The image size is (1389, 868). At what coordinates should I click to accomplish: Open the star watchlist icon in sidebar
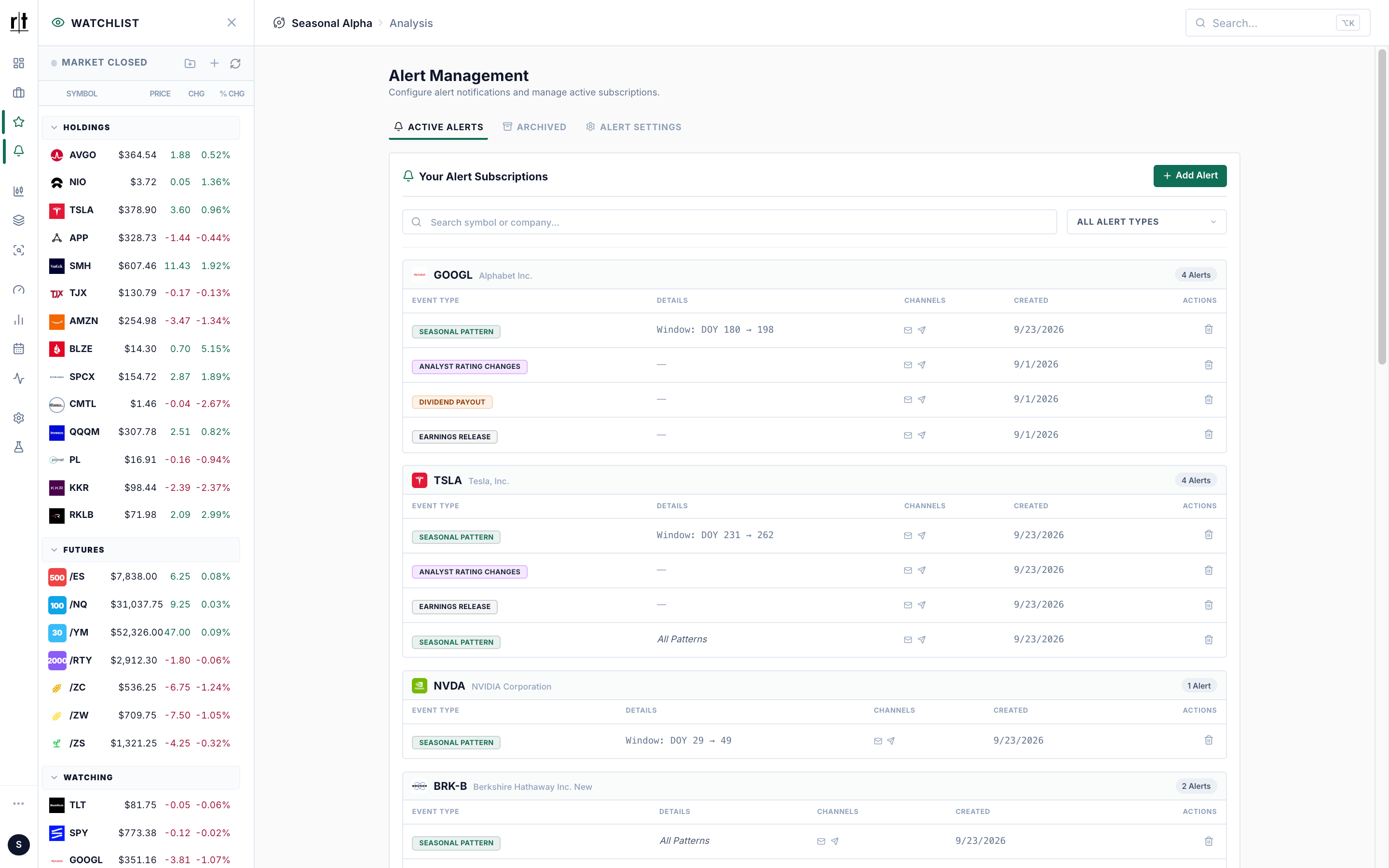(x=18, y=122)
